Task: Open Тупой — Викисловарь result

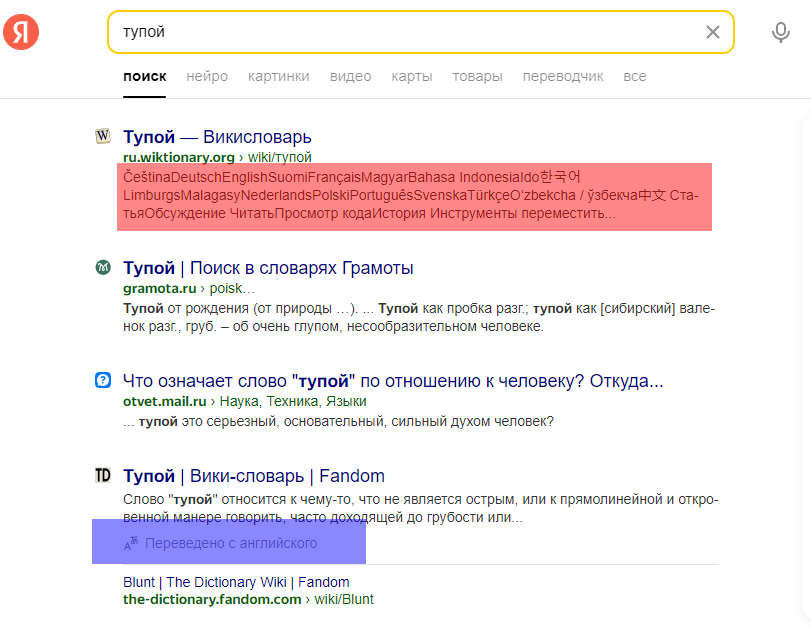Action: click(217, 137)
